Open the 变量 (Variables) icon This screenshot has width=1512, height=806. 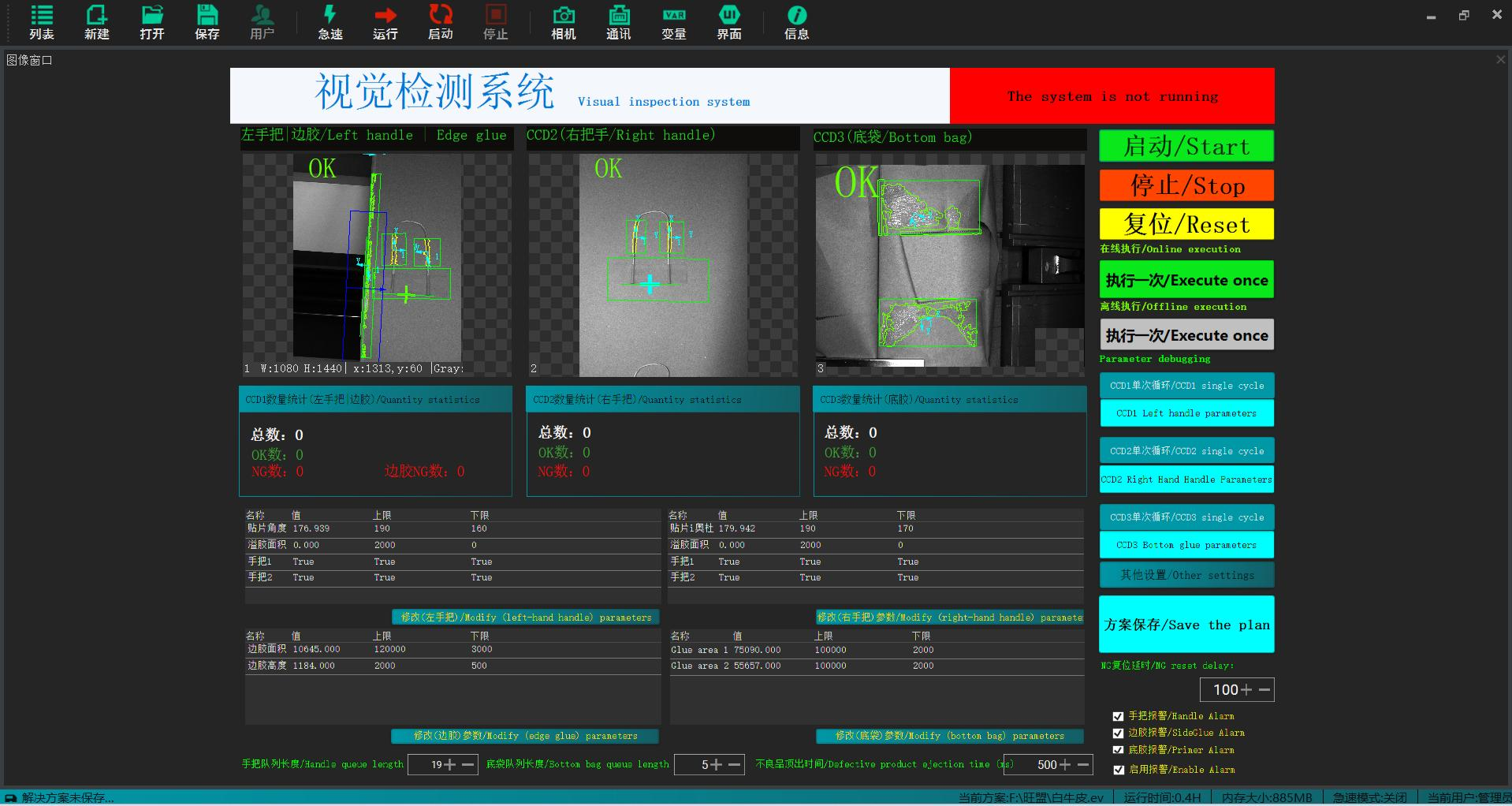[674, 22]
